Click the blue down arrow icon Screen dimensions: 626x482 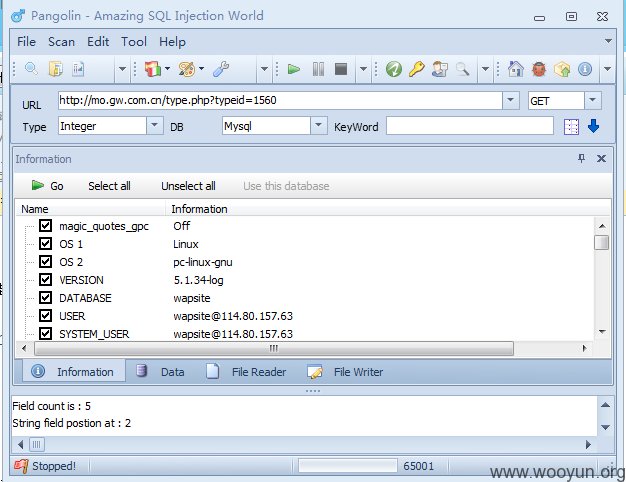coord(593,126)
